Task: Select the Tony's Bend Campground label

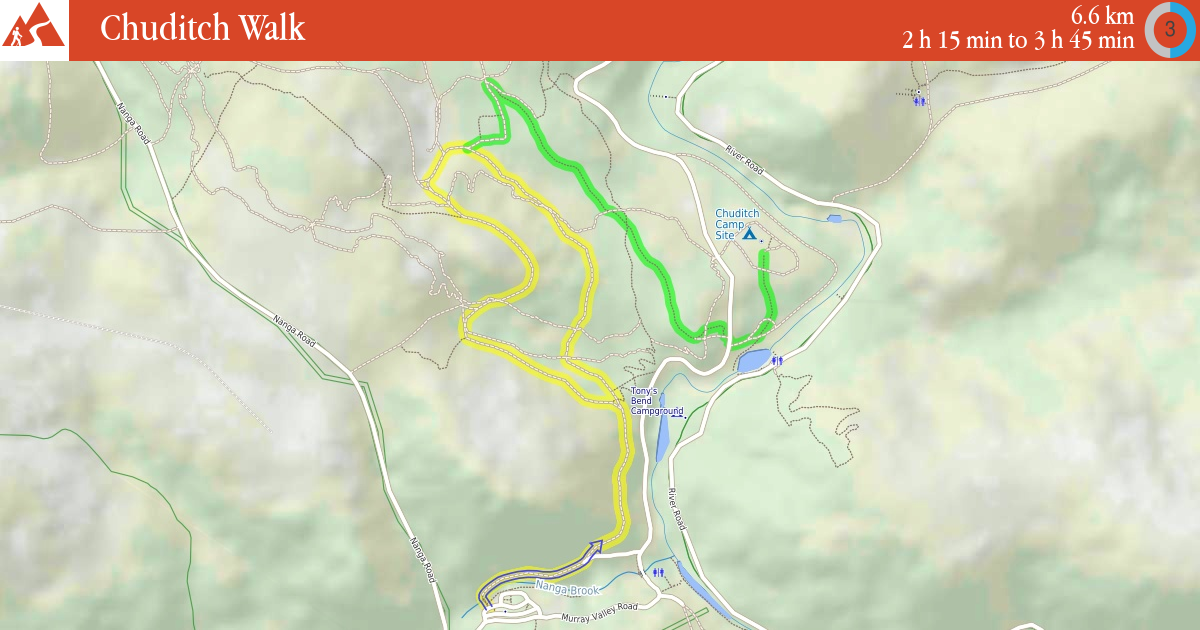Action: point(656,401)
